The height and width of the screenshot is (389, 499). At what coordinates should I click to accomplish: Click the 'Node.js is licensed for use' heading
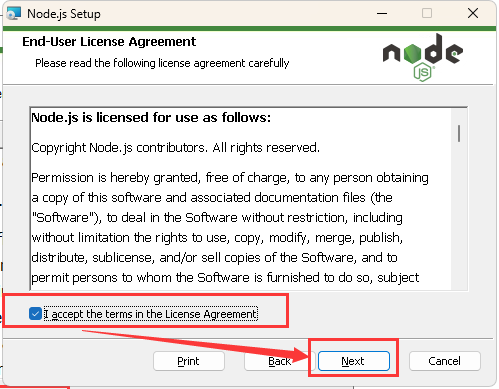pos(151,118)
